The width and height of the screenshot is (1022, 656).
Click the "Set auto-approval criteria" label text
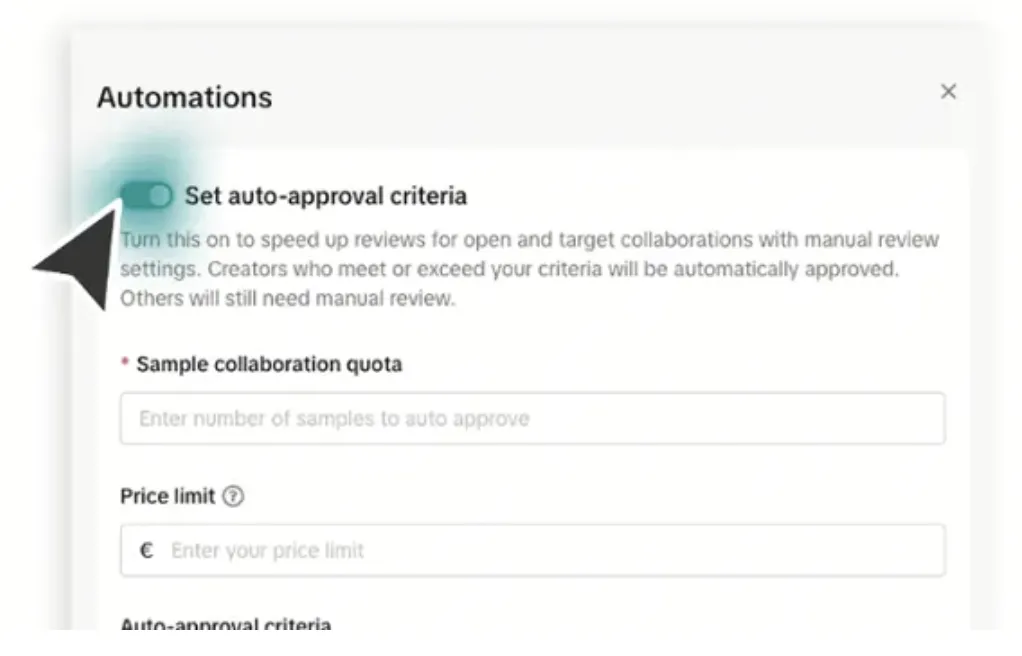coord(325,196)
